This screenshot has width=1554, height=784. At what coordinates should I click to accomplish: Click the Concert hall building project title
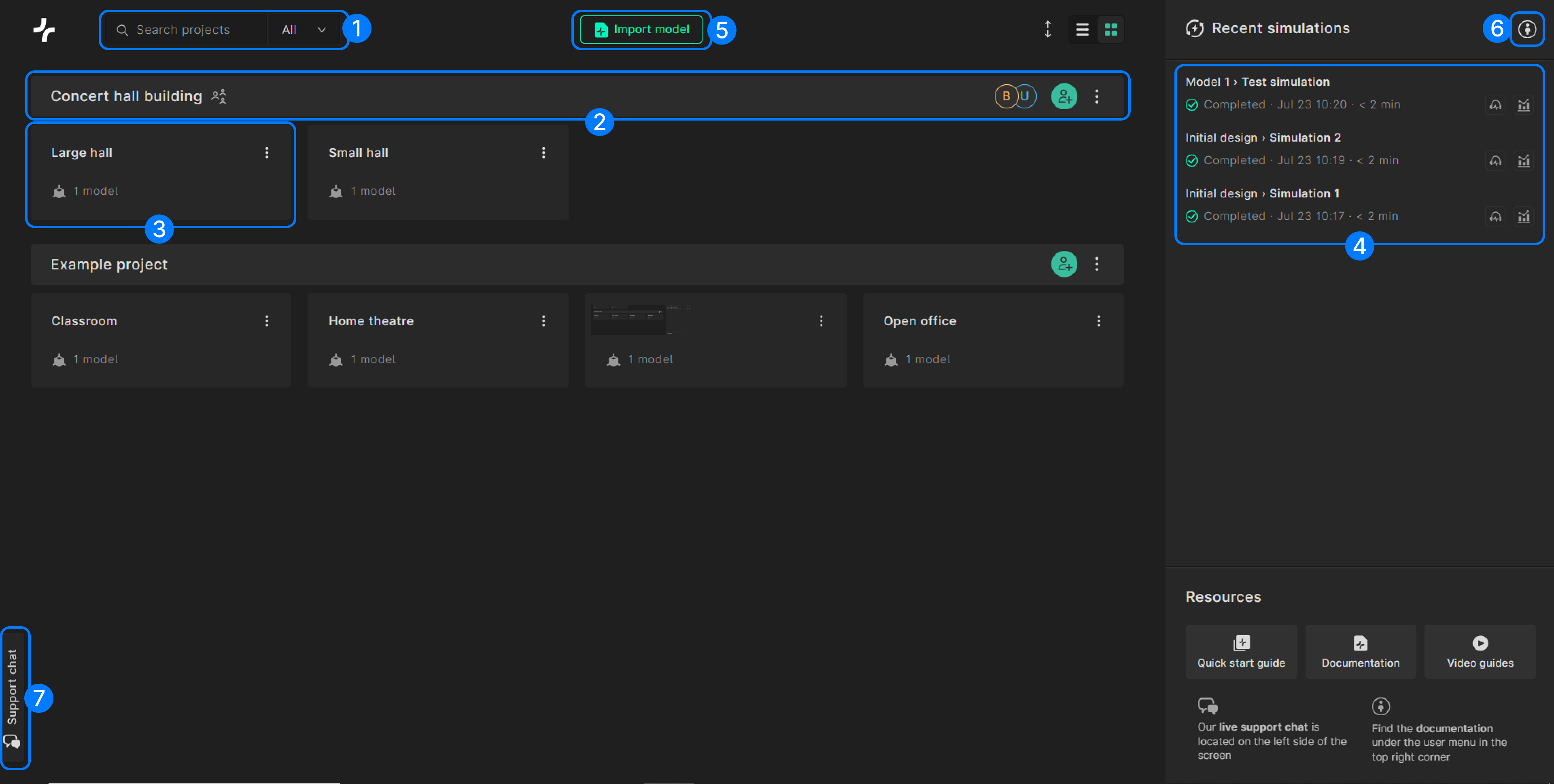[126, 96]
